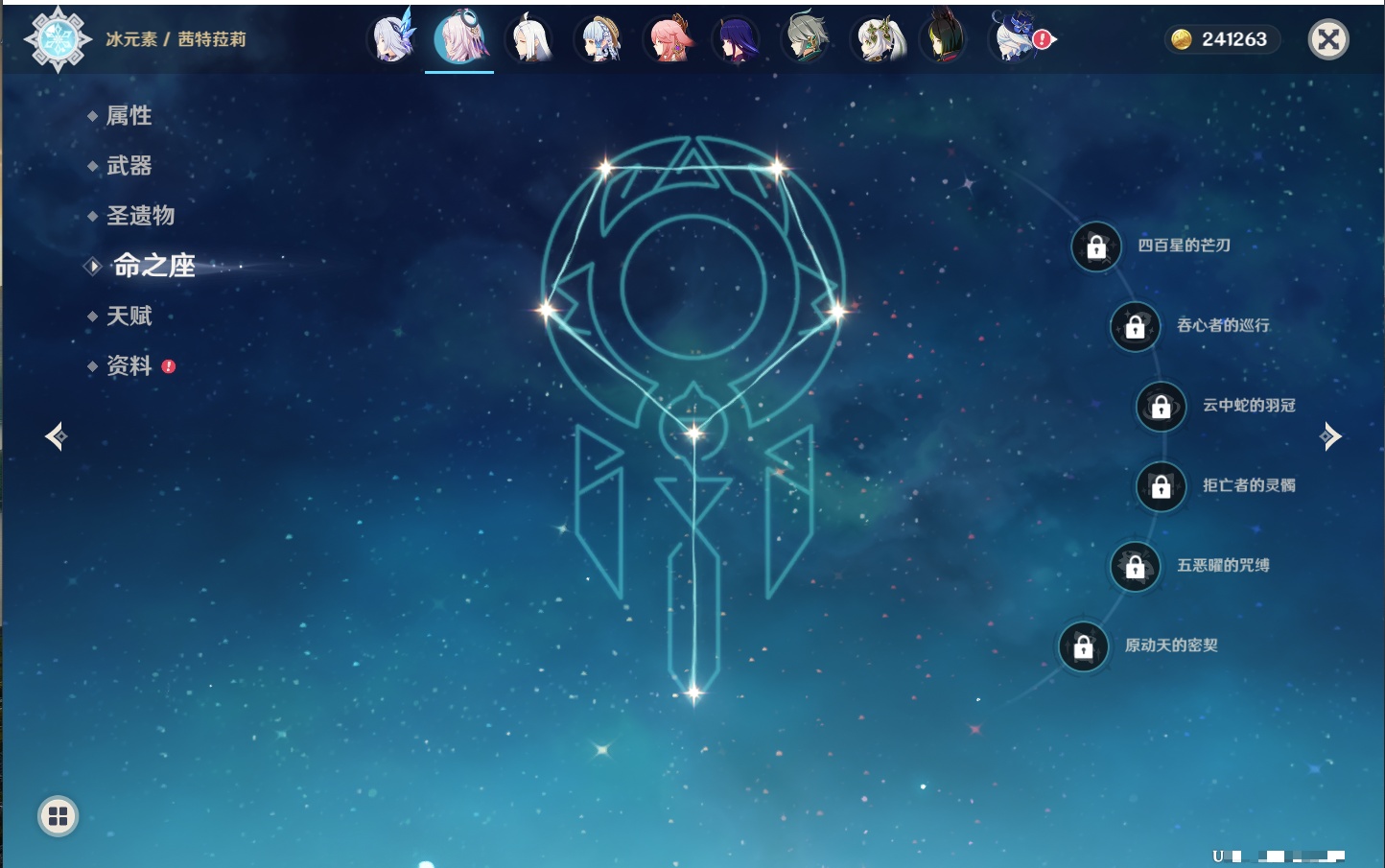Switch to Shenhe's white-haired avatar
The image size is (1385, 868).
coord(528,38)
